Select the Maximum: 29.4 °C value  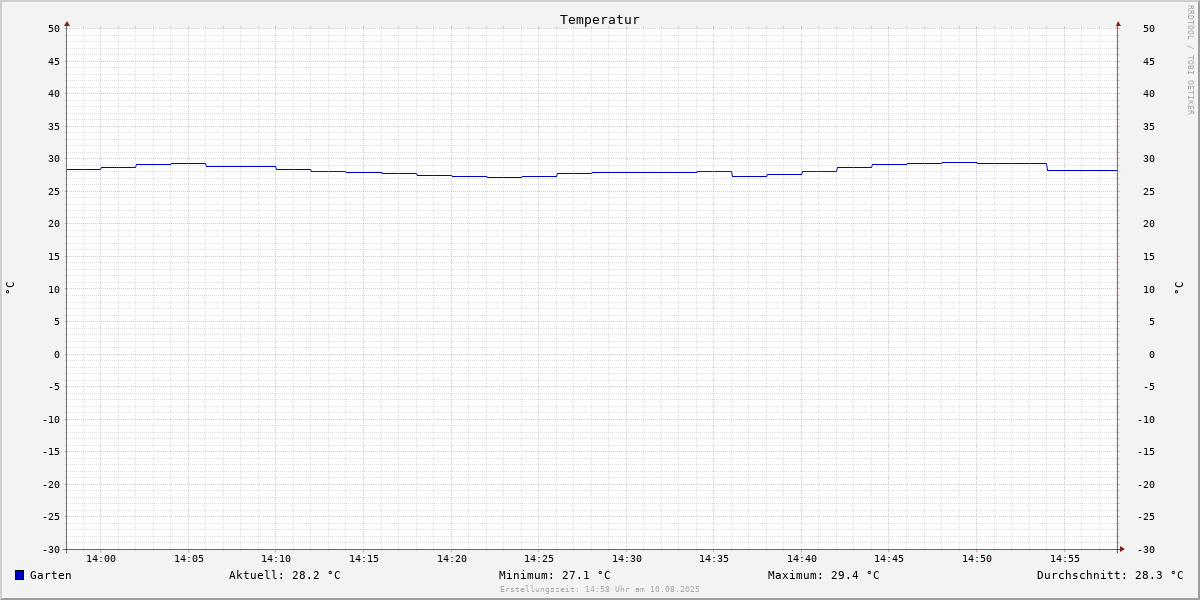pyautogui.click(x=824, y=575)
